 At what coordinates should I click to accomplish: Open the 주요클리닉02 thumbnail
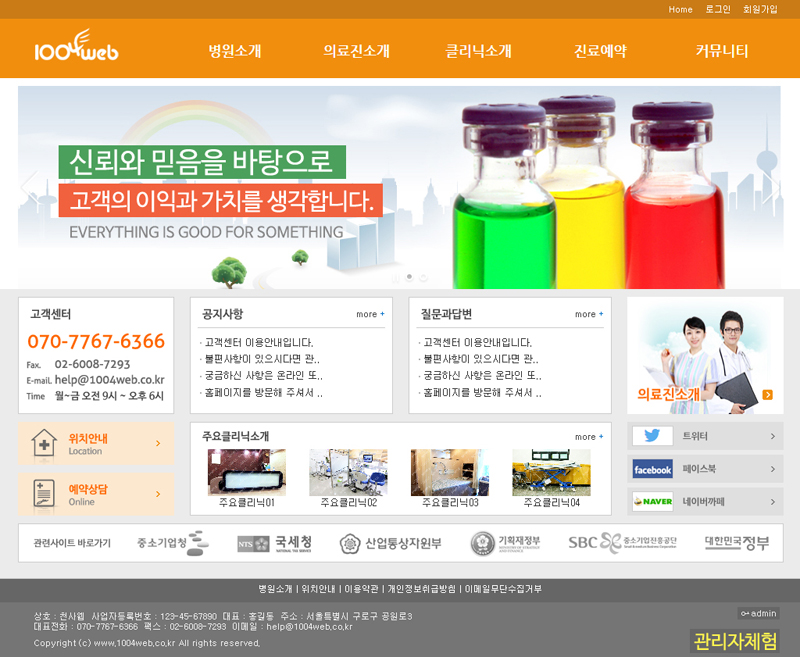coord(348,472)
